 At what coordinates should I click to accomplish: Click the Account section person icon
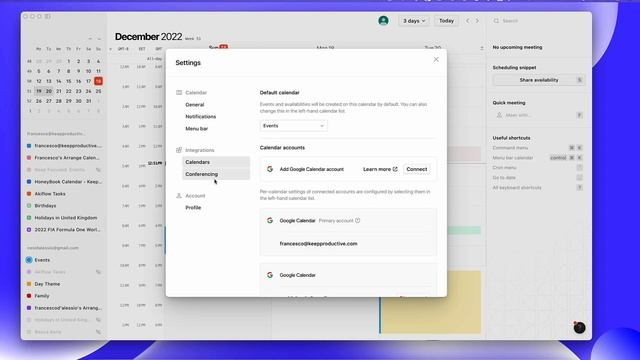click(179, 196)
